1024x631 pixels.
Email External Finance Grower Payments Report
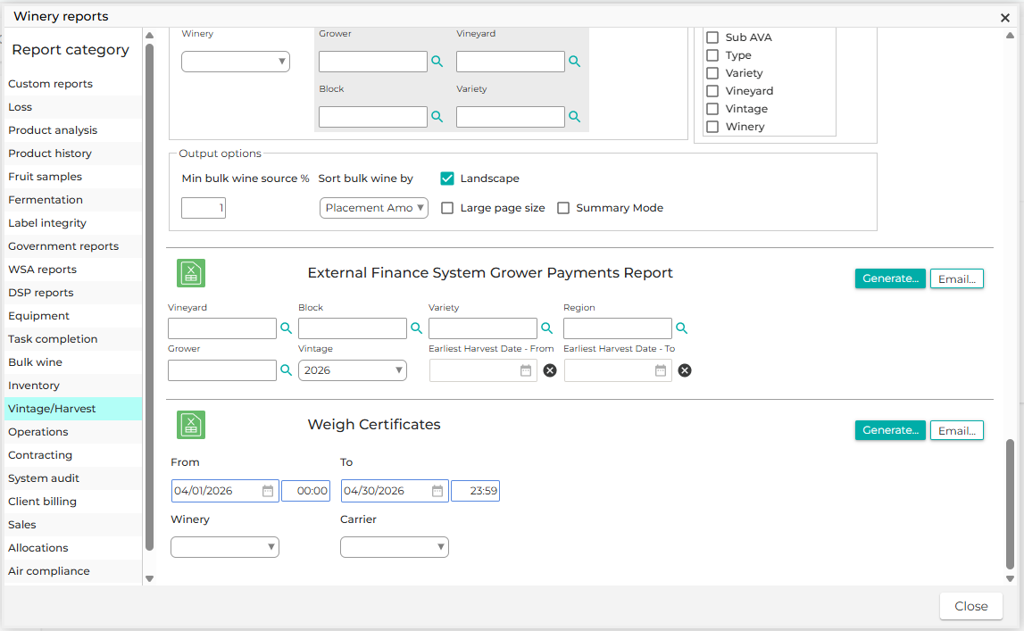[x=957, y=279]
